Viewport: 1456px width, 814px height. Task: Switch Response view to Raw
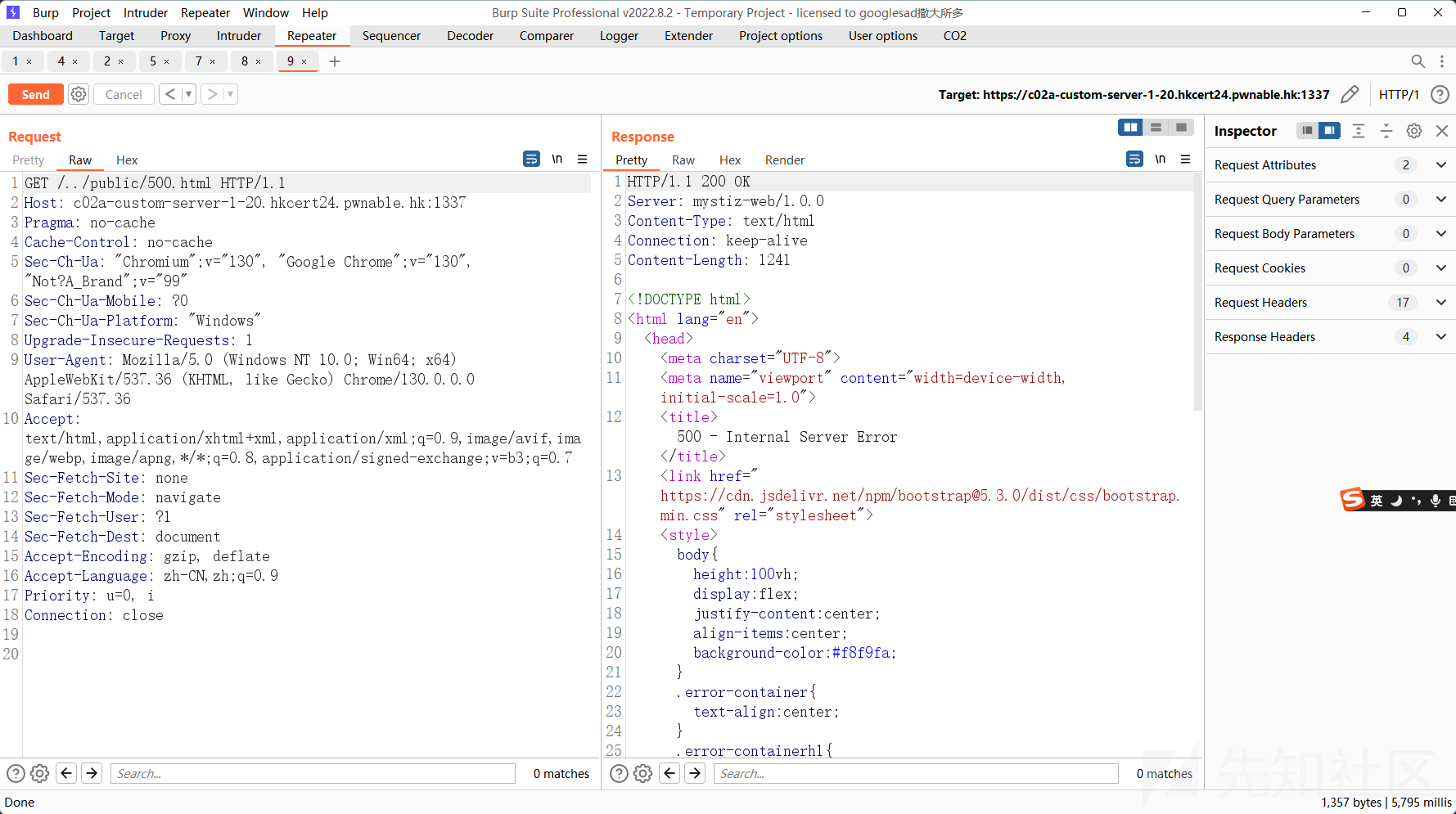pyautogui.click(x=683, y=160)
